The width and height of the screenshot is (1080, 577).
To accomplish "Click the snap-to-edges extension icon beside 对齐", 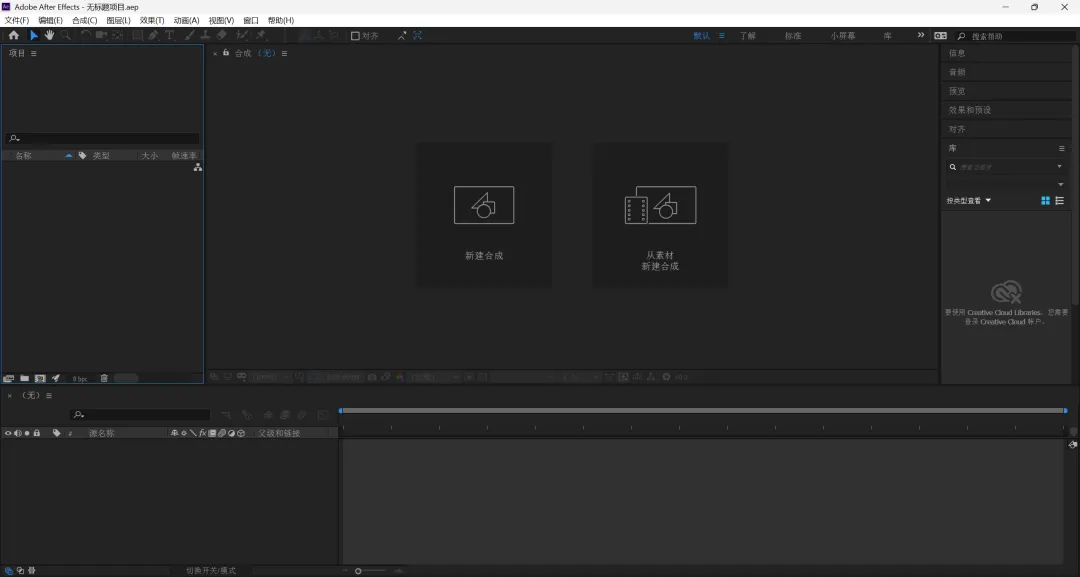I will pyautogui.click(x=402, y=36).
